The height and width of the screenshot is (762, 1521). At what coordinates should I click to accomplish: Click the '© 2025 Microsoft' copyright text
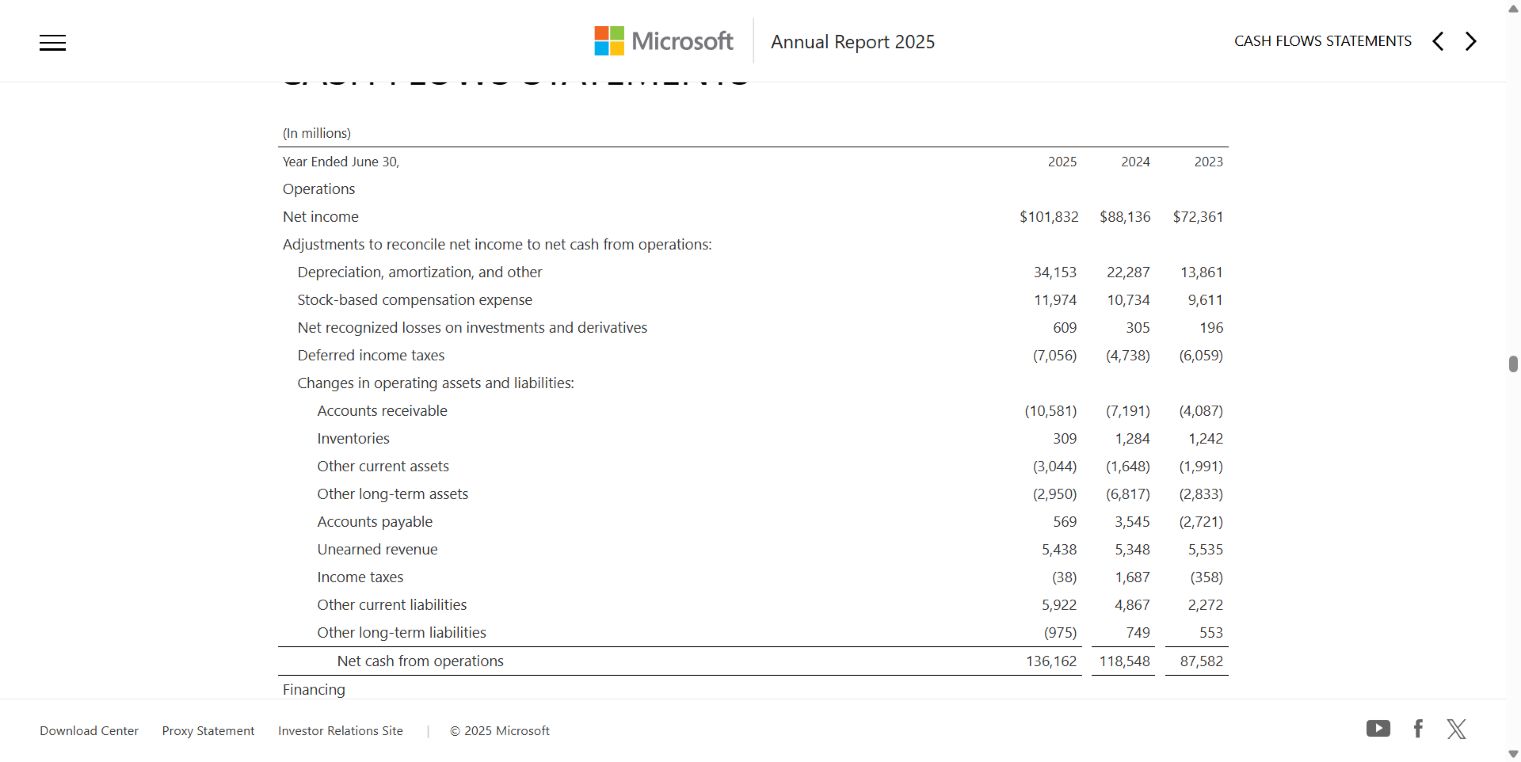(x=500, y=731)
